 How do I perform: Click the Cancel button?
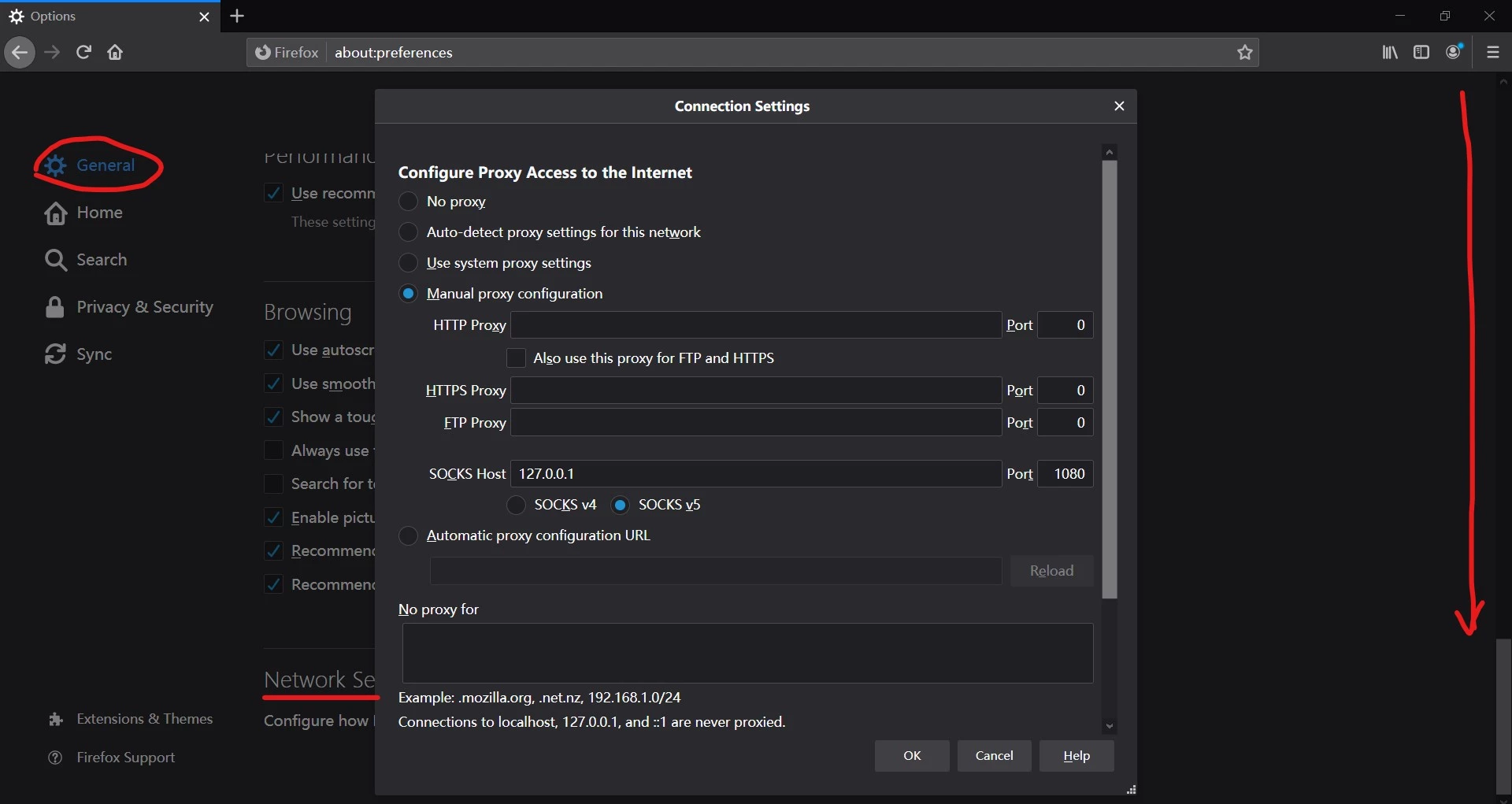click(x=994, y=756)
